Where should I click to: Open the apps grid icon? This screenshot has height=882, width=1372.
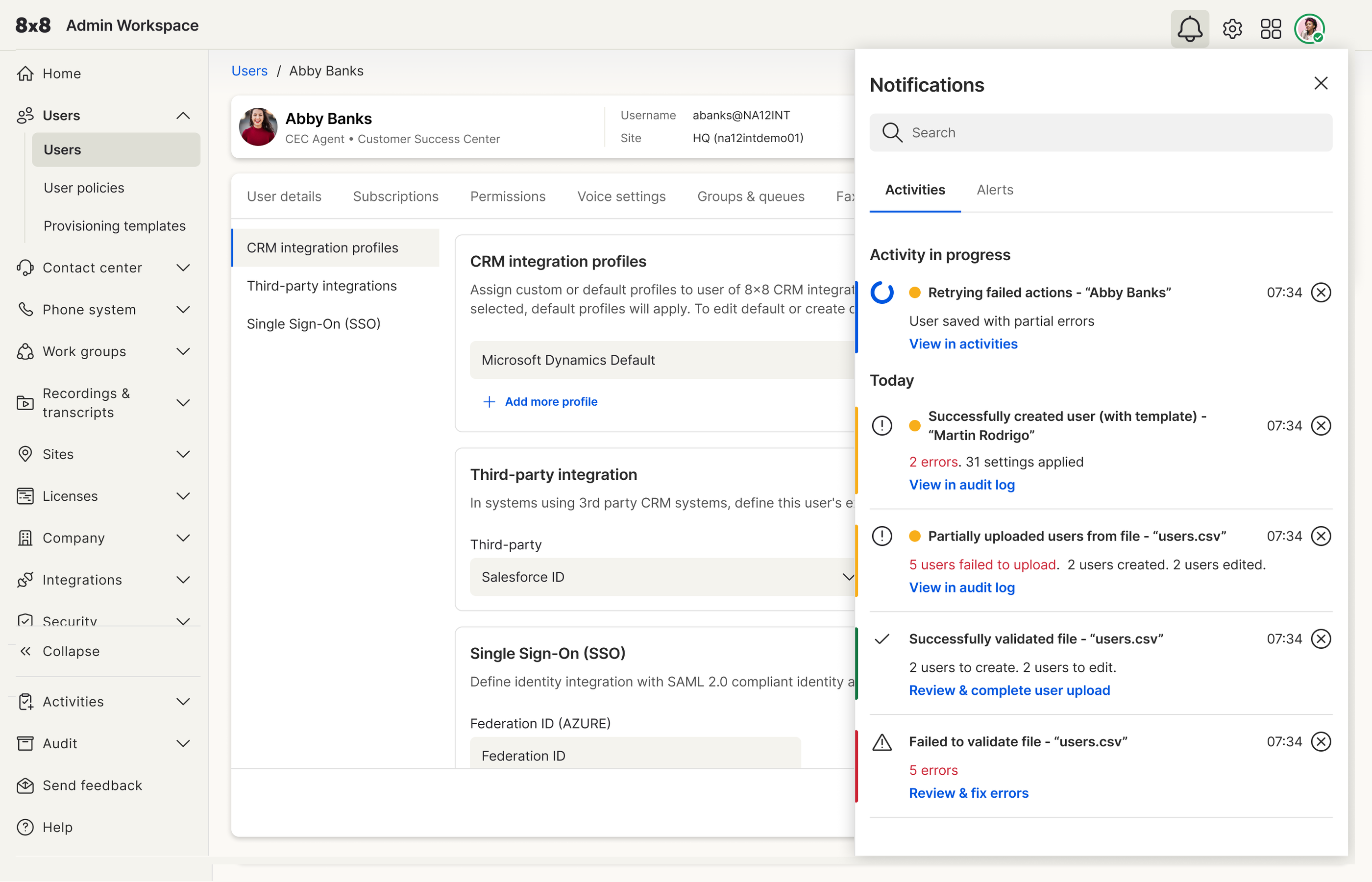[1271, 28]
